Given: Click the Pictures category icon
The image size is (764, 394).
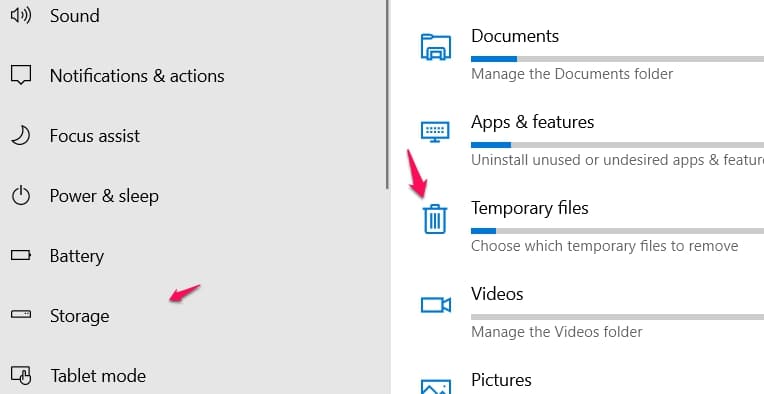Looking at the screenshot, I should pyautogui.click(x=436, y=387).
